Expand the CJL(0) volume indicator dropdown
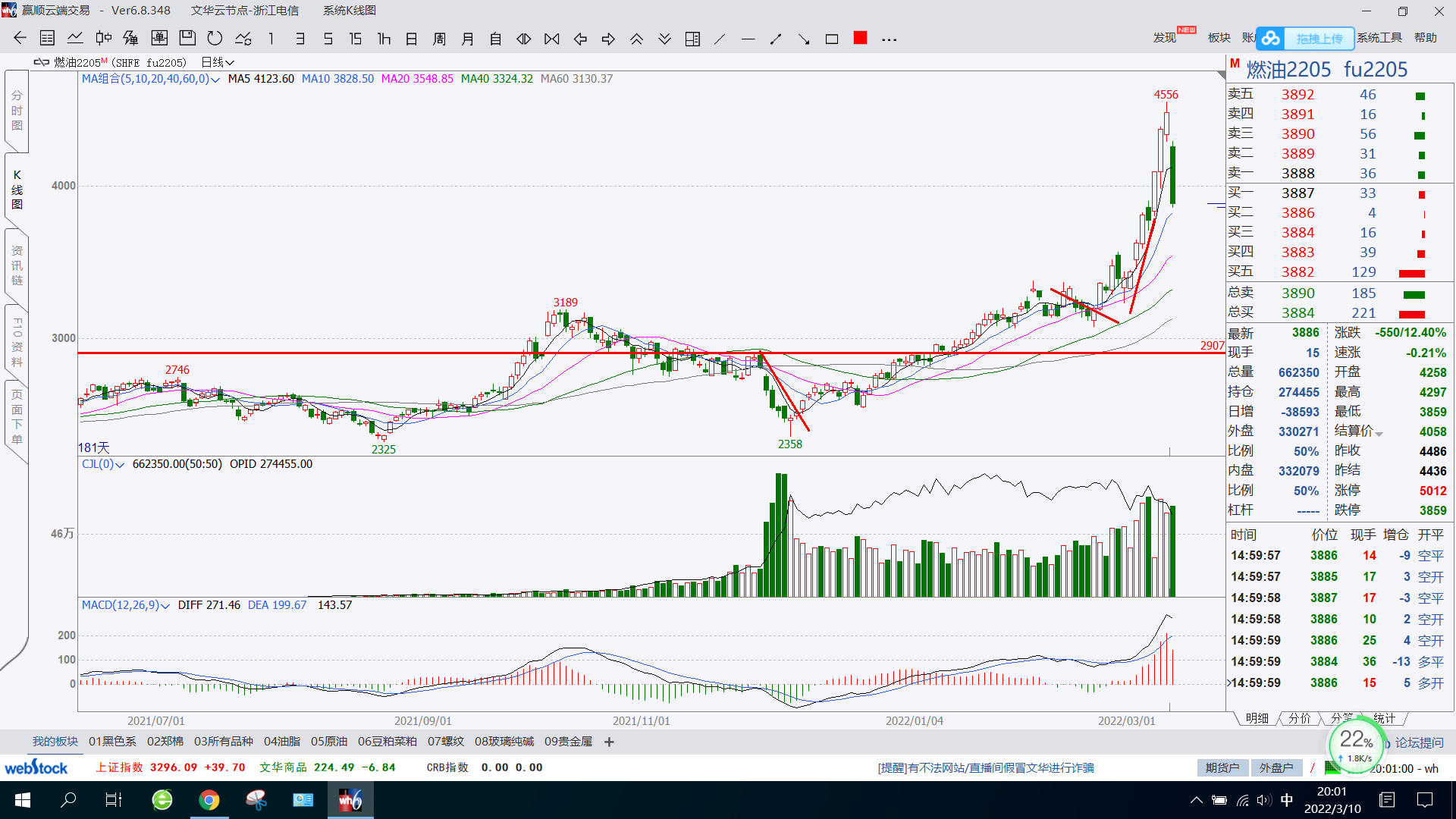 point(120,465)
